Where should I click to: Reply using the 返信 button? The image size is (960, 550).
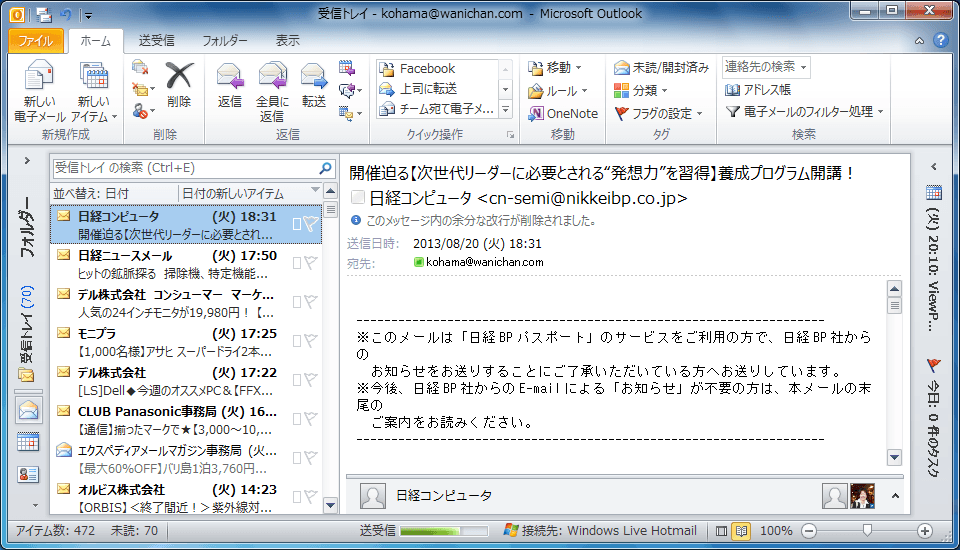[x=230, y=86]
